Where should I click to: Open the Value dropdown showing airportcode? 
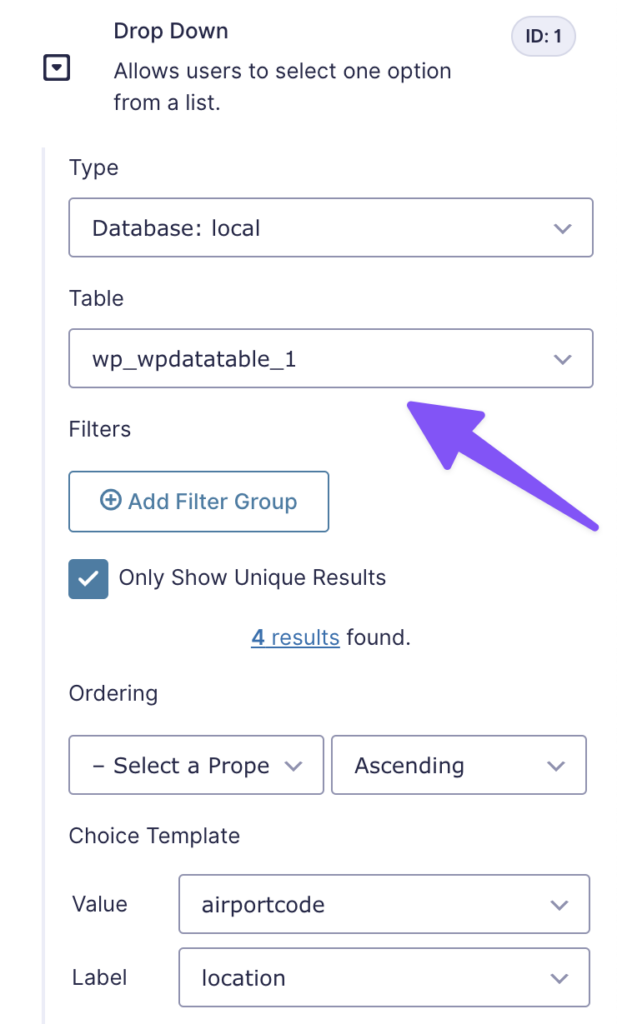tap(383, 904)
